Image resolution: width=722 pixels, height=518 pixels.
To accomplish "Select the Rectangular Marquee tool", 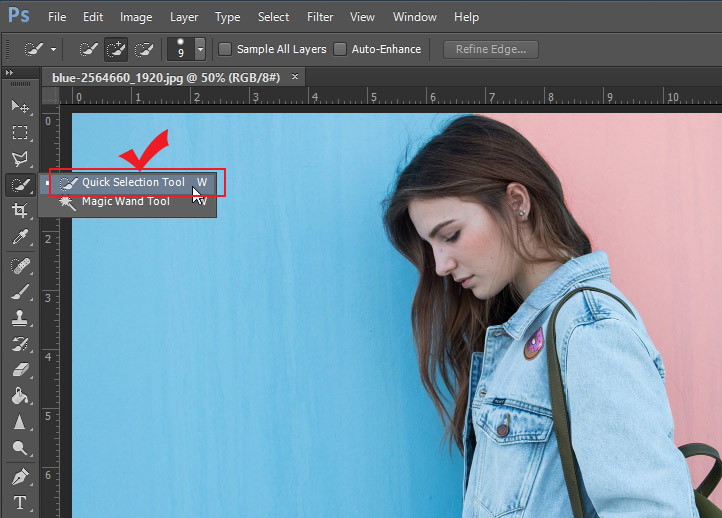I will coord(20,133).
